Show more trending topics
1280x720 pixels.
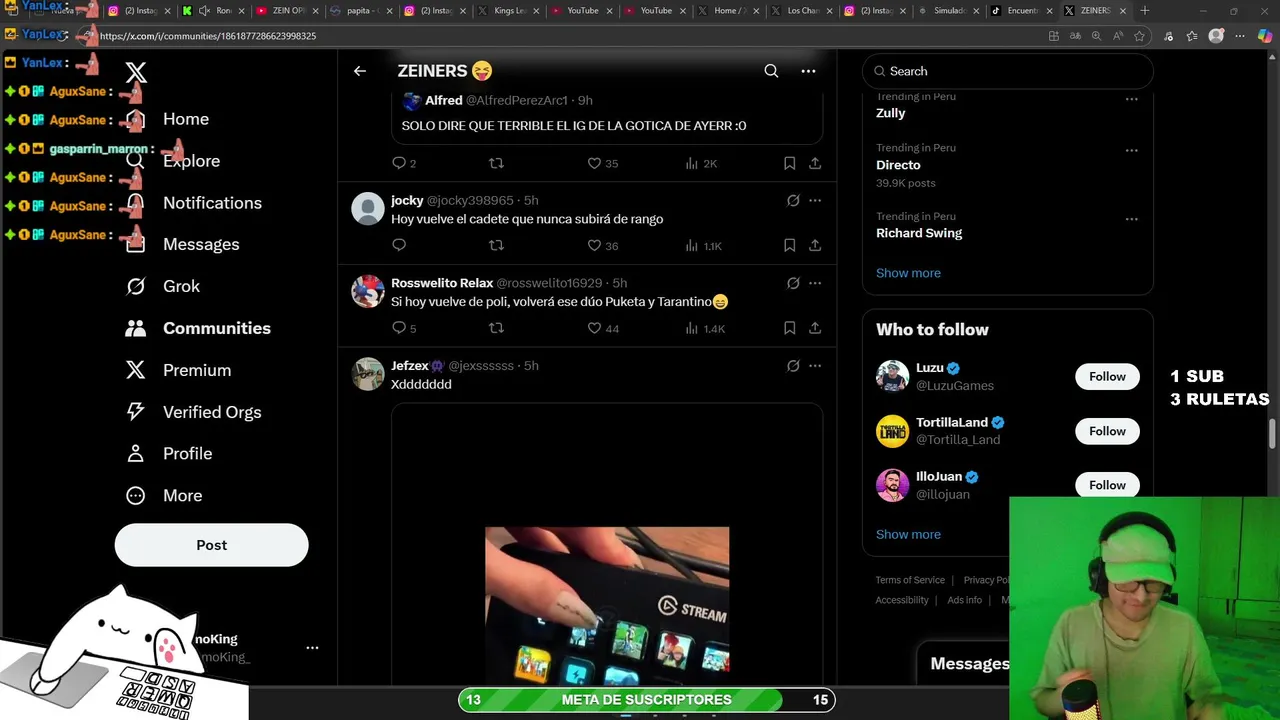[908, 273]
